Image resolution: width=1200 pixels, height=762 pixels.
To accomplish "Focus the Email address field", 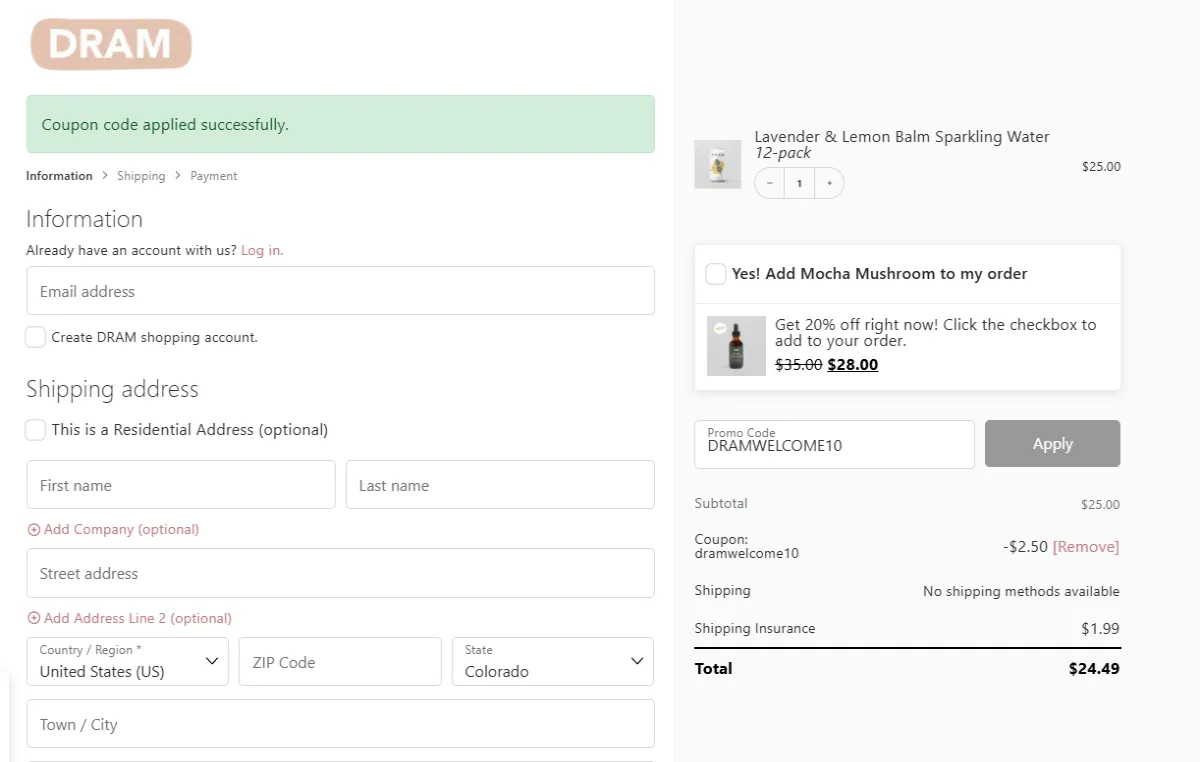I will click(340, 291).
